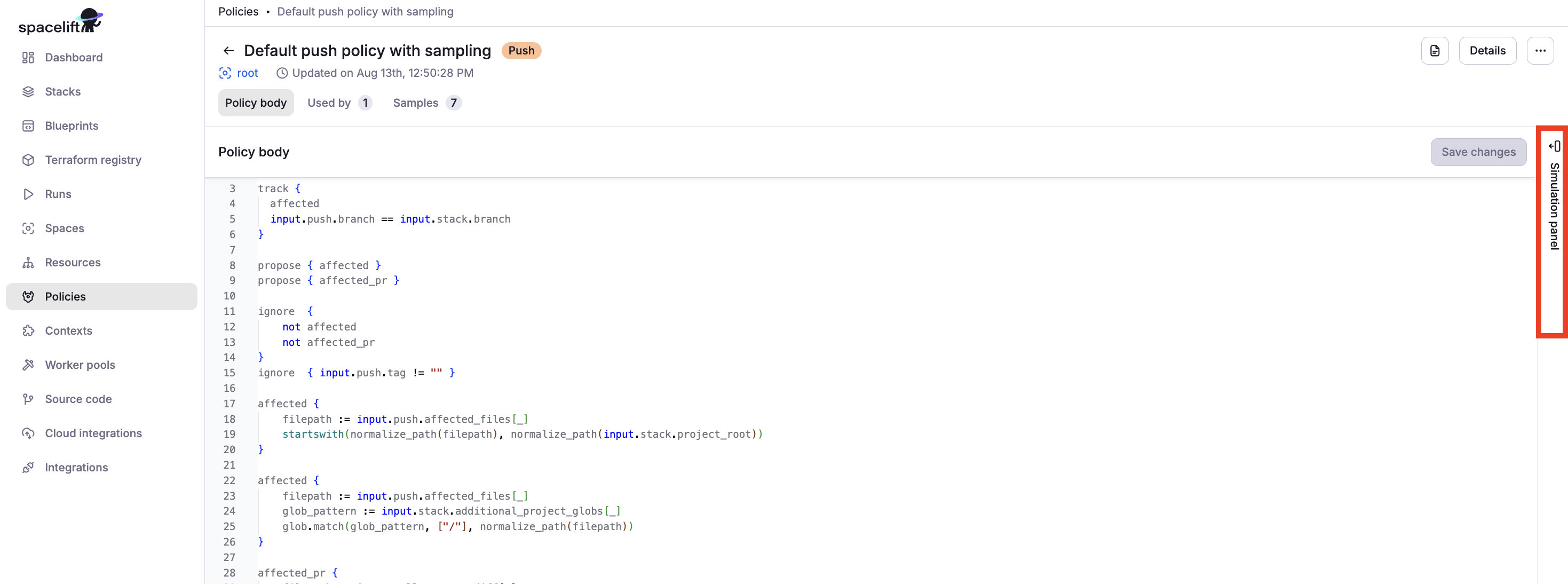
Task: Select the Policy body tab
Action: 256,103
